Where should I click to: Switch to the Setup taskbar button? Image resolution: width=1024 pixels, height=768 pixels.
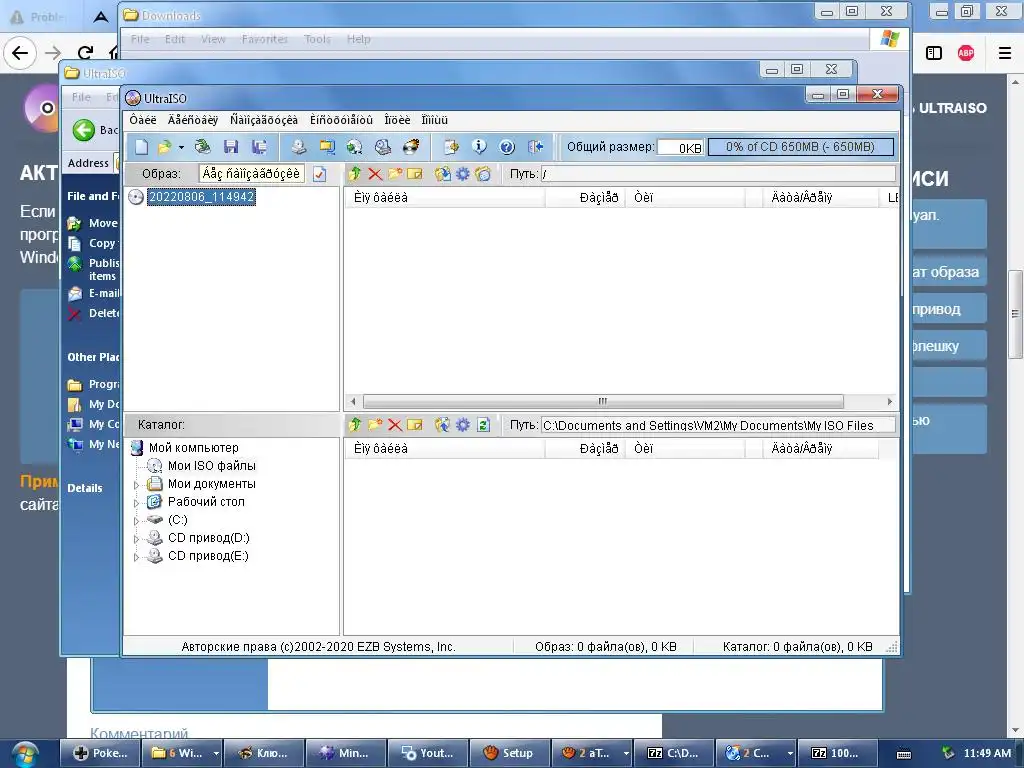[509, 753]
